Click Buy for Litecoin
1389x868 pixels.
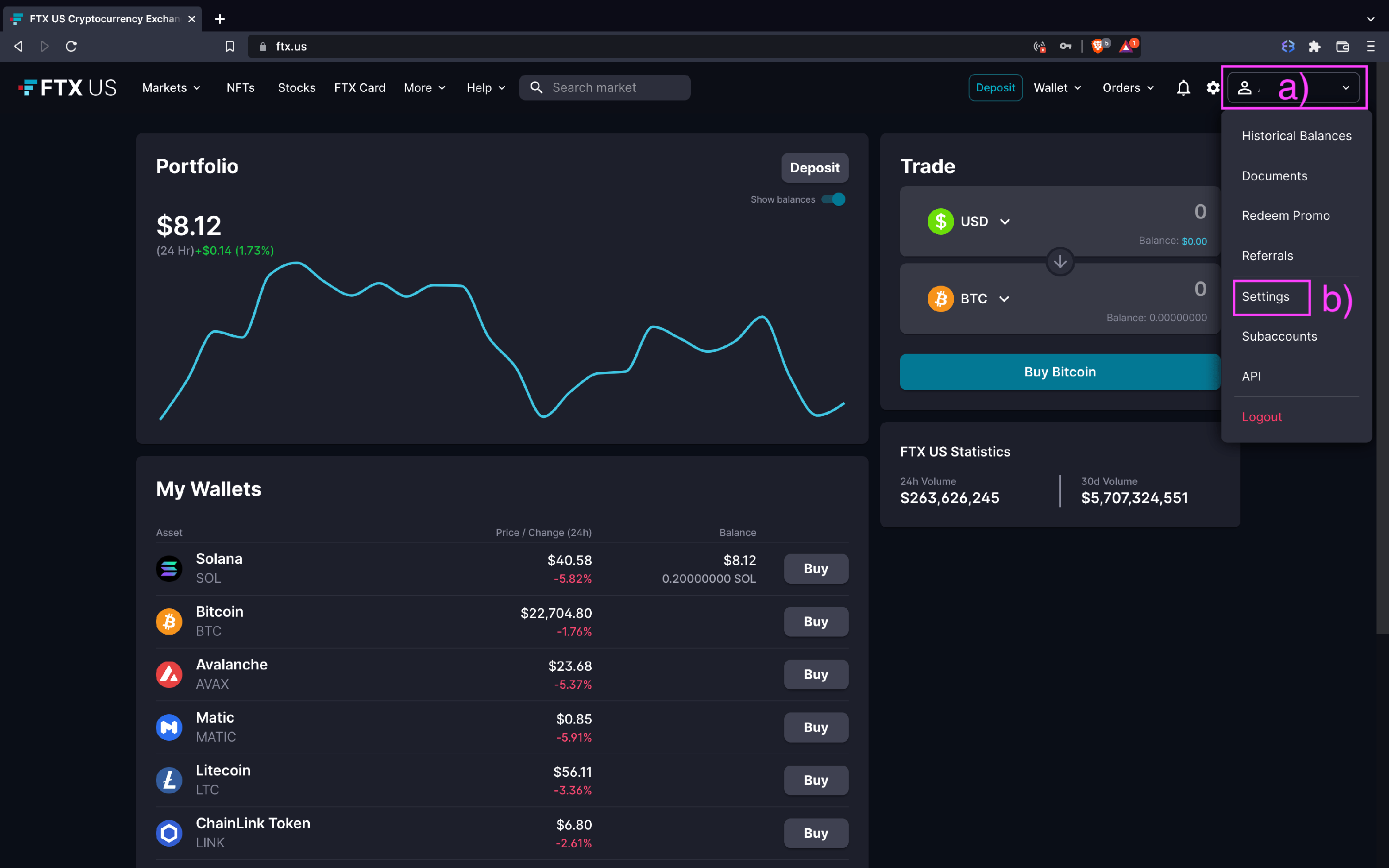[x=816, y=780]
